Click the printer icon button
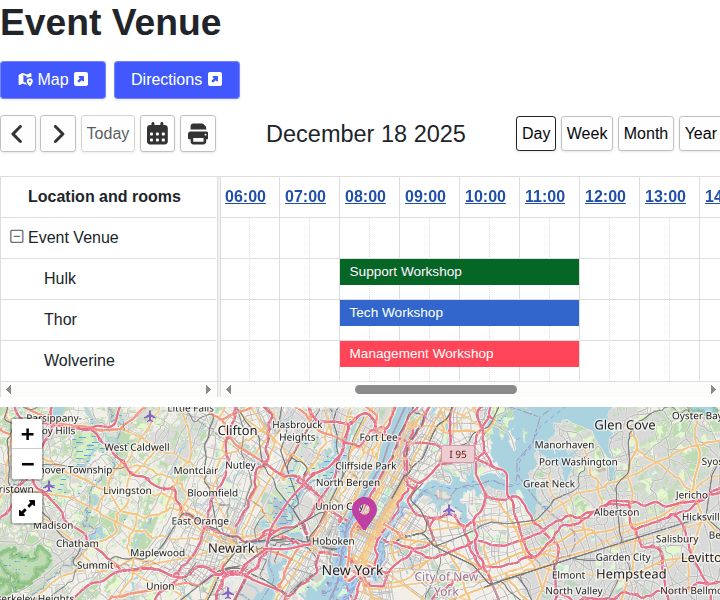 coord(198,133)
